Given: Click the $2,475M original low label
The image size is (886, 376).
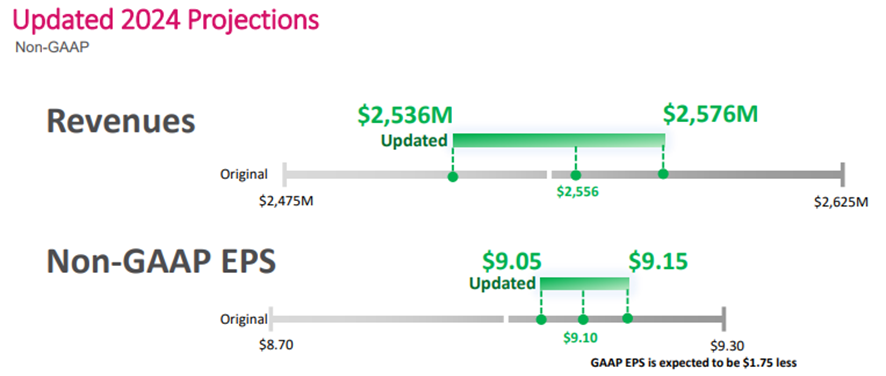Looking at the screenshot, I should pyautogui.click(x=286, y=201).
